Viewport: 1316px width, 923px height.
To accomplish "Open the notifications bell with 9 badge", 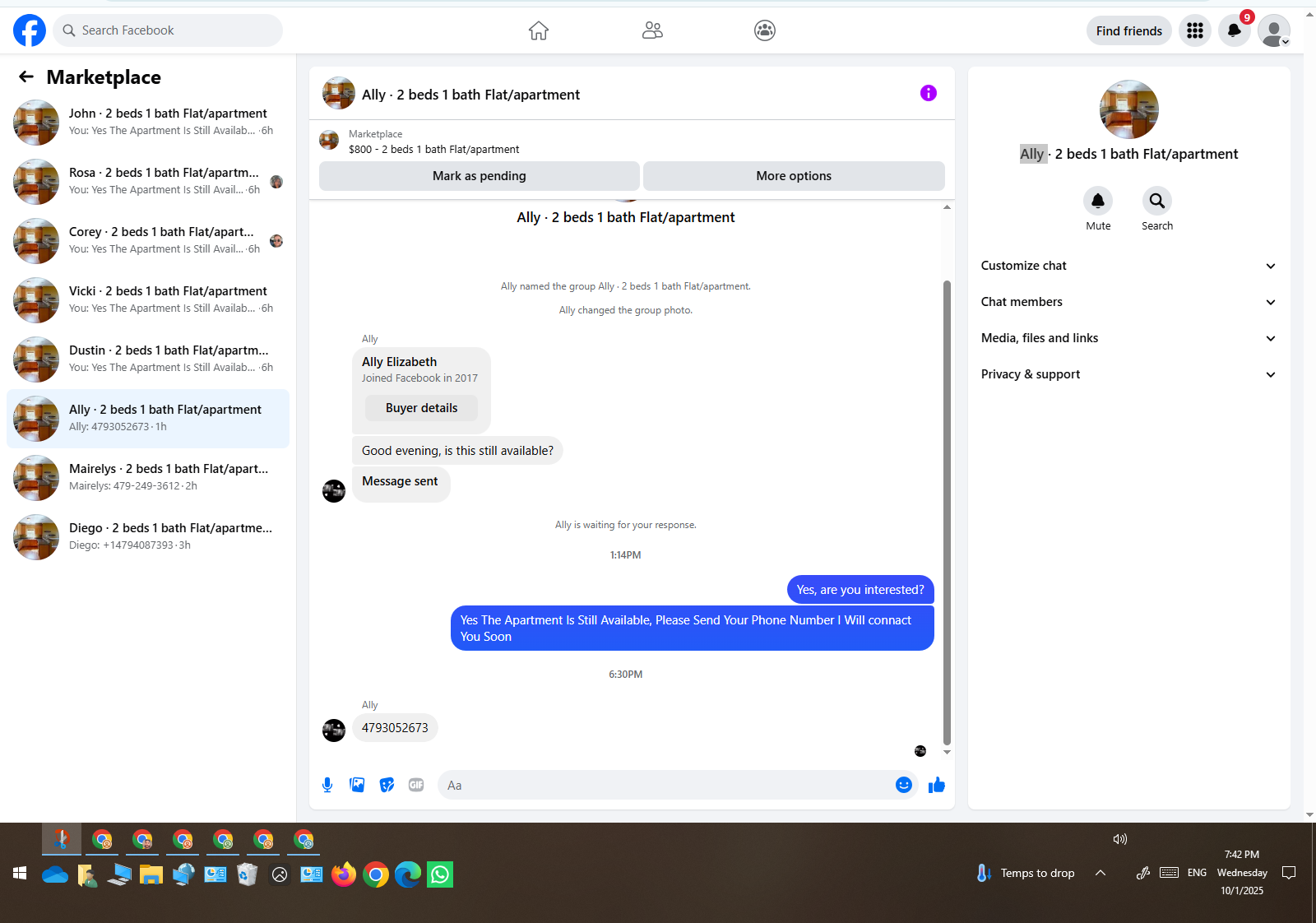I will coord(1235,30).
